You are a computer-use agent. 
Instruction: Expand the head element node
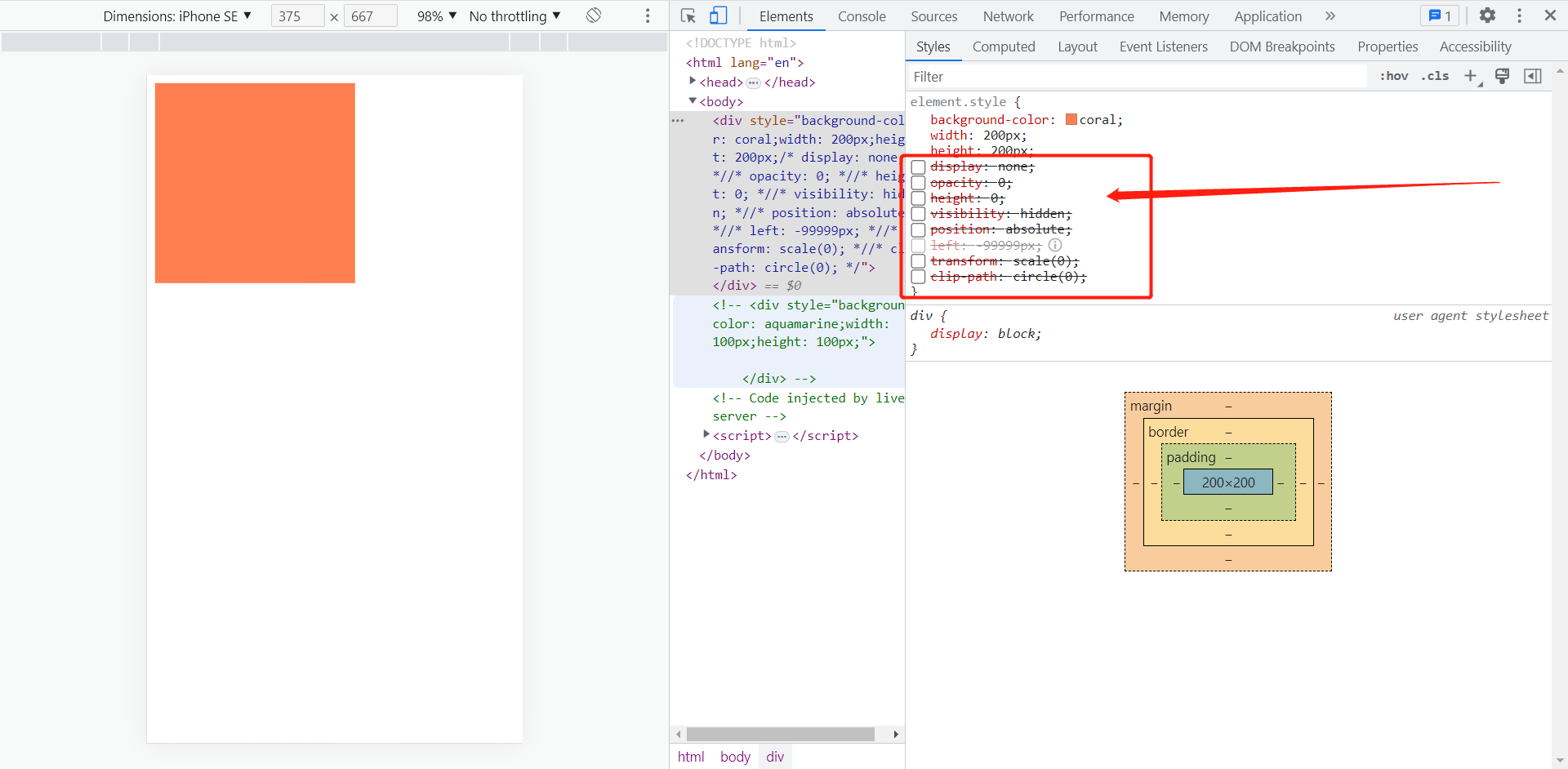(693, 81)
